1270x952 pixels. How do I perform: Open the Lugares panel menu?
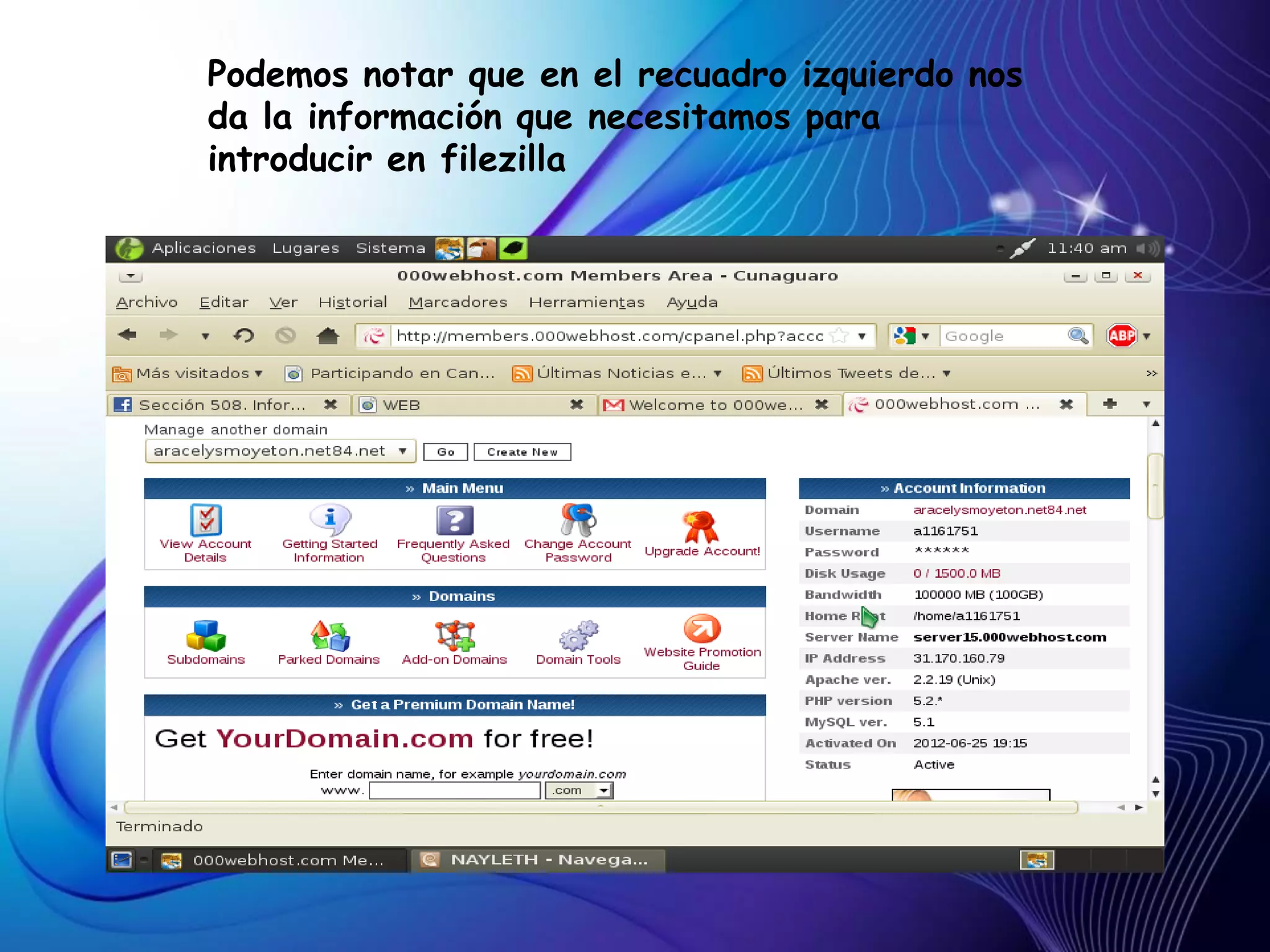pos(306,248)
